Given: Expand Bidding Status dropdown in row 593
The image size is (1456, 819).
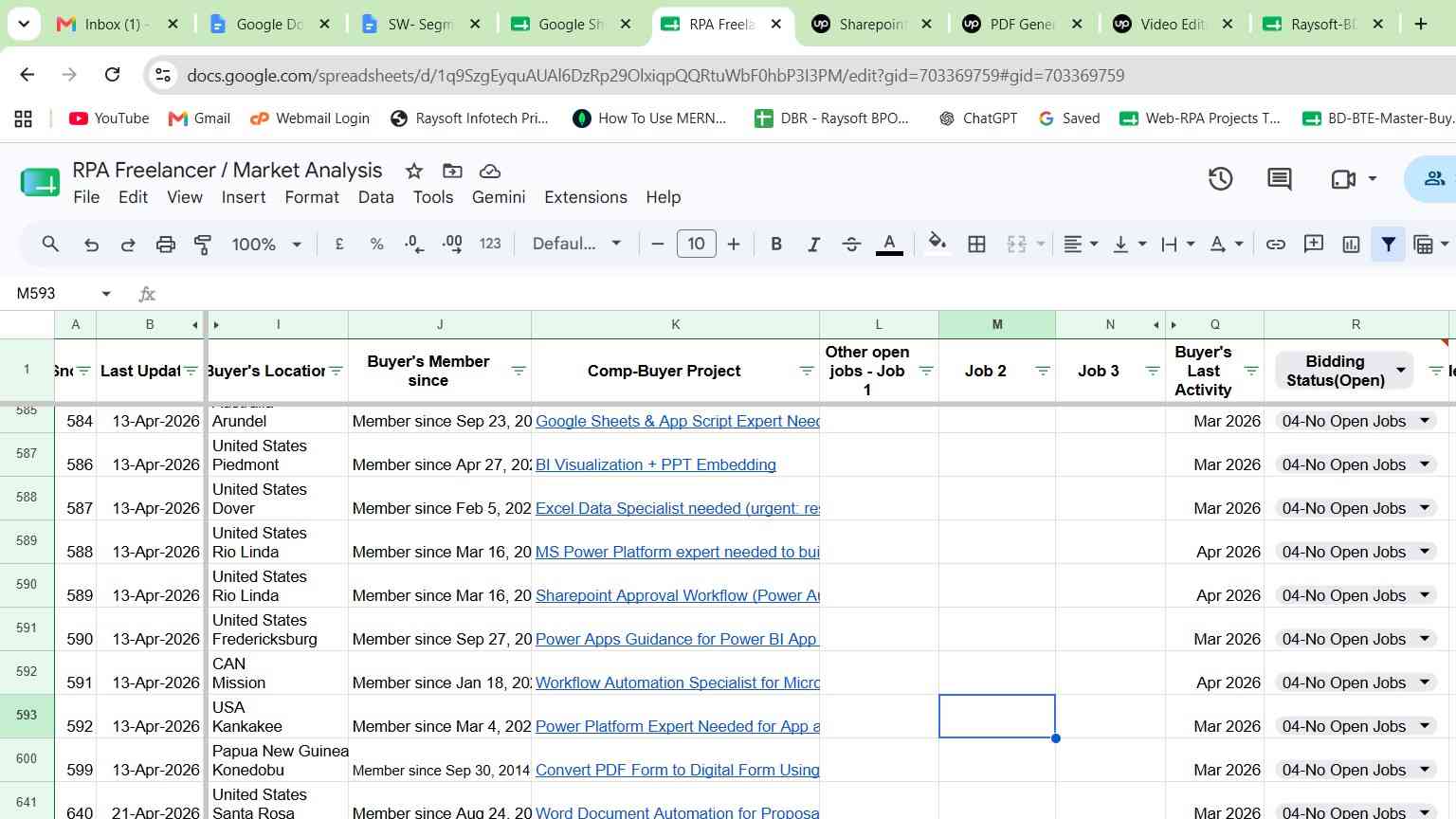Looking at the screenshot, I should [x=1425, y=726].
